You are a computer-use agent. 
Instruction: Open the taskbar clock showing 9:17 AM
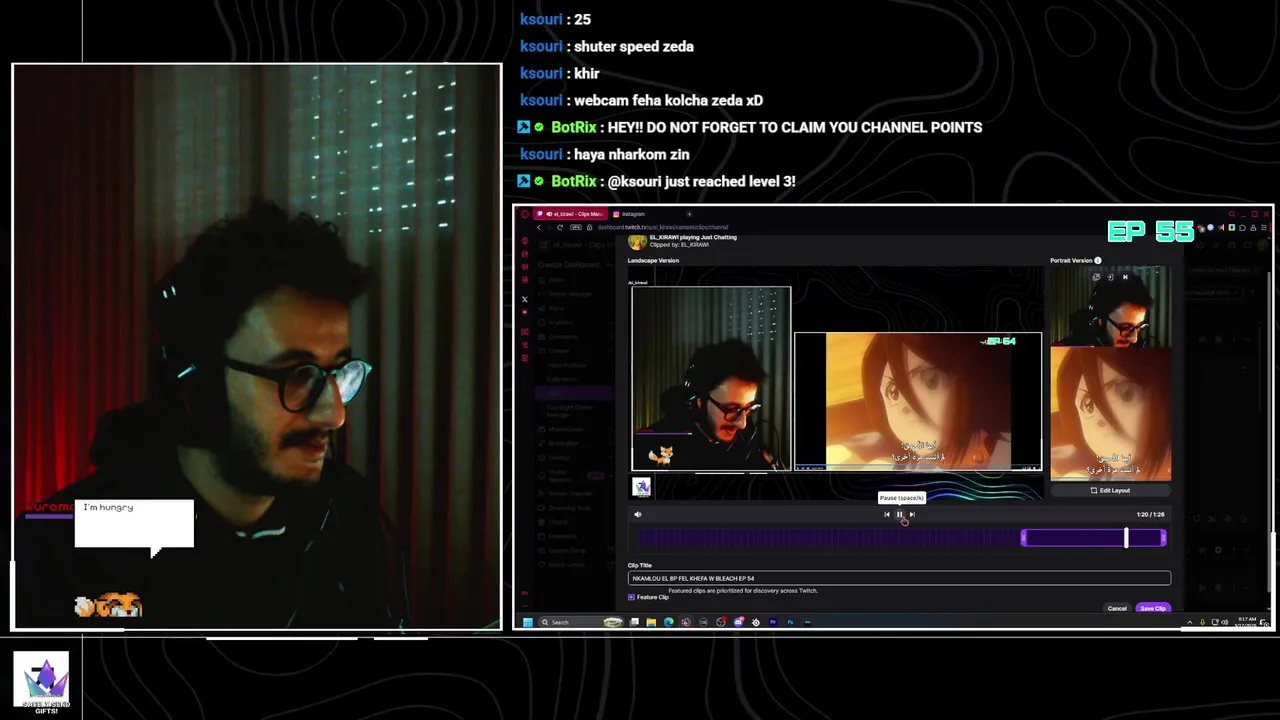click(1247, 622)
